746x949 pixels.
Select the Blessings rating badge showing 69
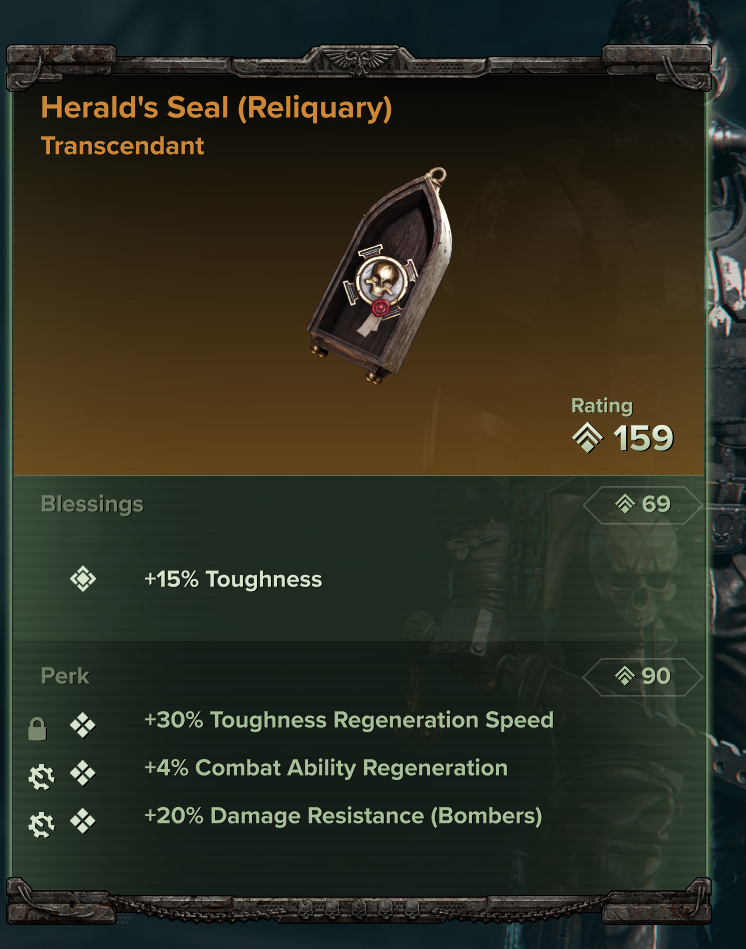644,504
